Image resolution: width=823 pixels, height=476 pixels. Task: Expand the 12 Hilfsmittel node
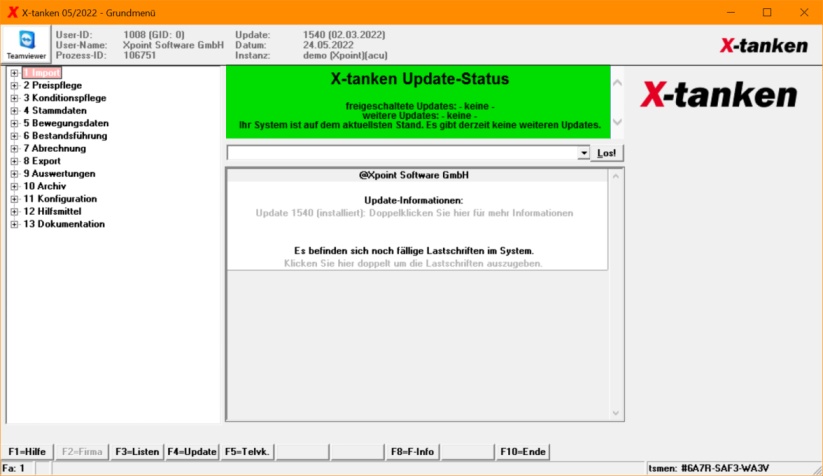(x=14, y=211)
